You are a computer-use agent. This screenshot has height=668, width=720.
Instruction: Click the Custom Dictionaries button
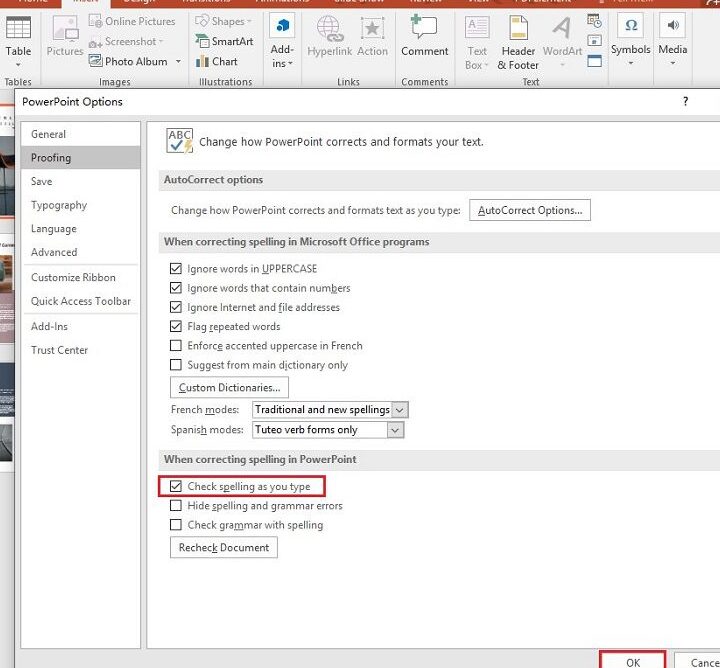click(229, 387)
